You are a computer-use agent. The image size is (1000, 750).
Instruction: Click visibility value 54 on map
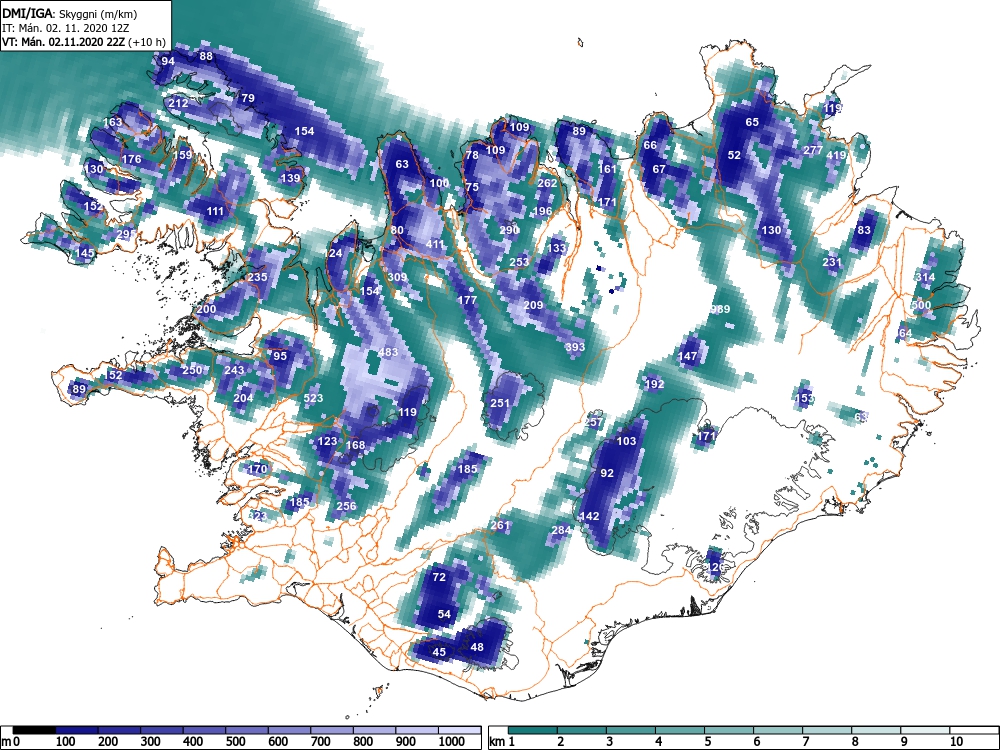[445, 614]
